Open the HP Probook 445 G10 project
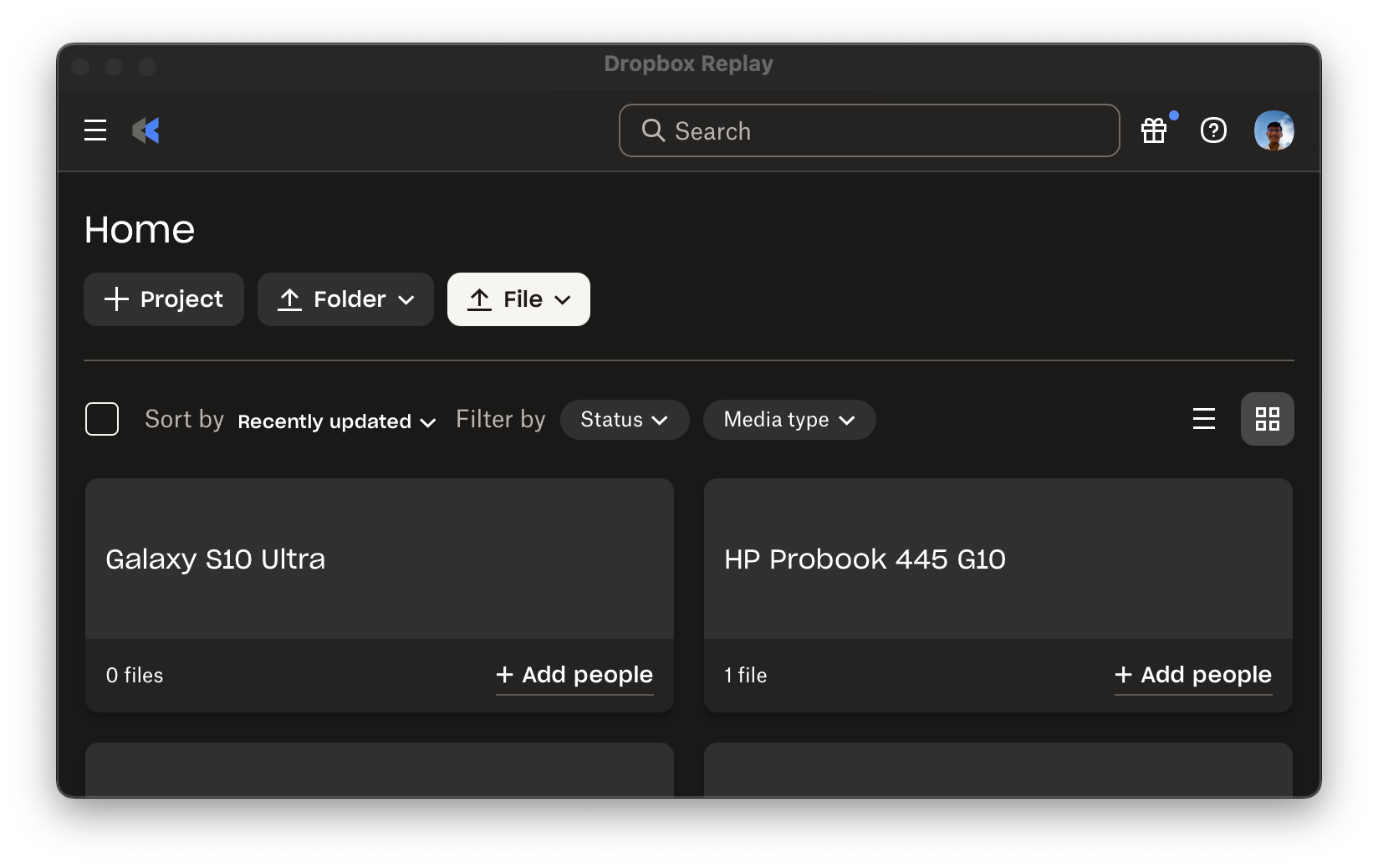Viewport: 1378px width, 868px height. point(998,559)
